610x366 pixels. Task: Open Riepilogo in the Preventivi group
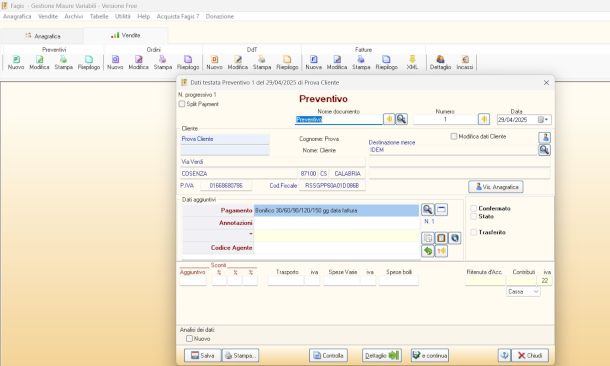coord(89,63)
